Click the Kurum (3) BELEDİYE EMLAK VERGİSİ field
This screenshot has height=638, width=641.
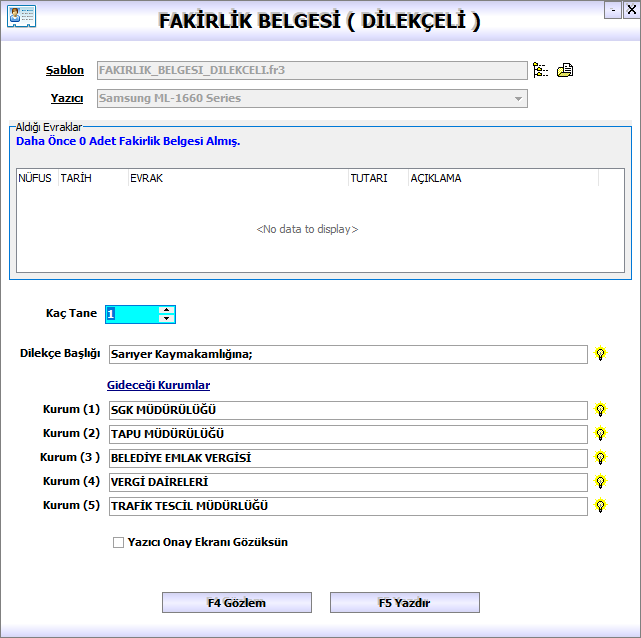[347, 458]
